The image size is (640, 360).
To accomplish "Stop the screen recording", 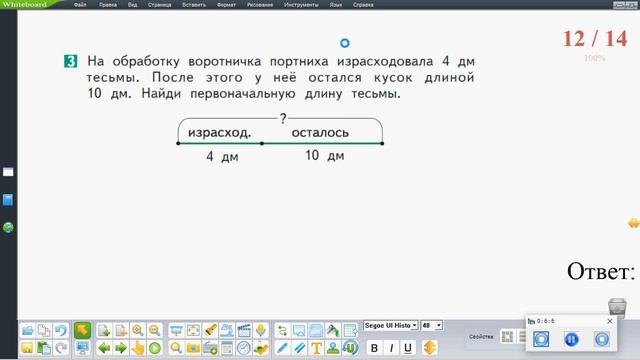I will [x=602, y=339].
